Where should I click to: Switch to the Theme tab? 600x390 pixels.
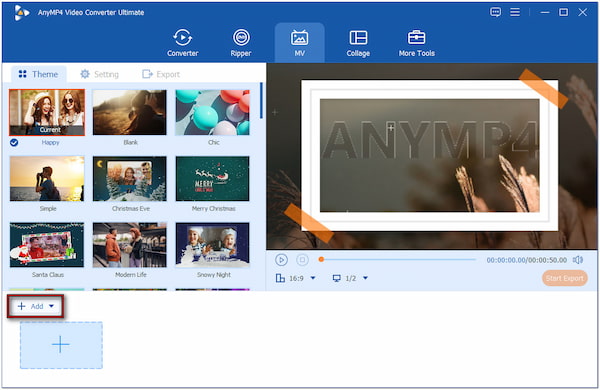38,74
